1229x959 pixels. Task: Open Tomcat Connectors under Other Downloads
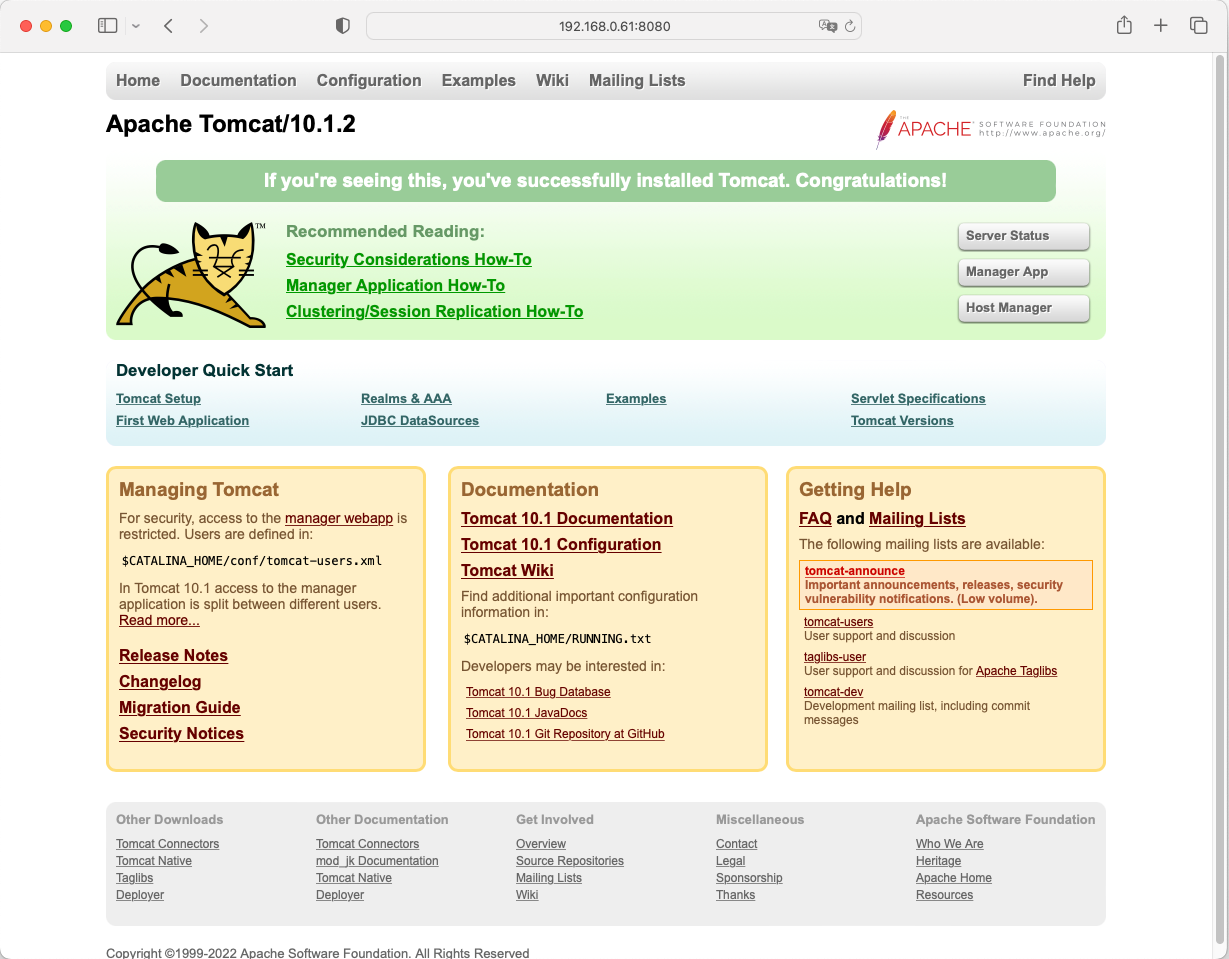(x=167, y=844)
